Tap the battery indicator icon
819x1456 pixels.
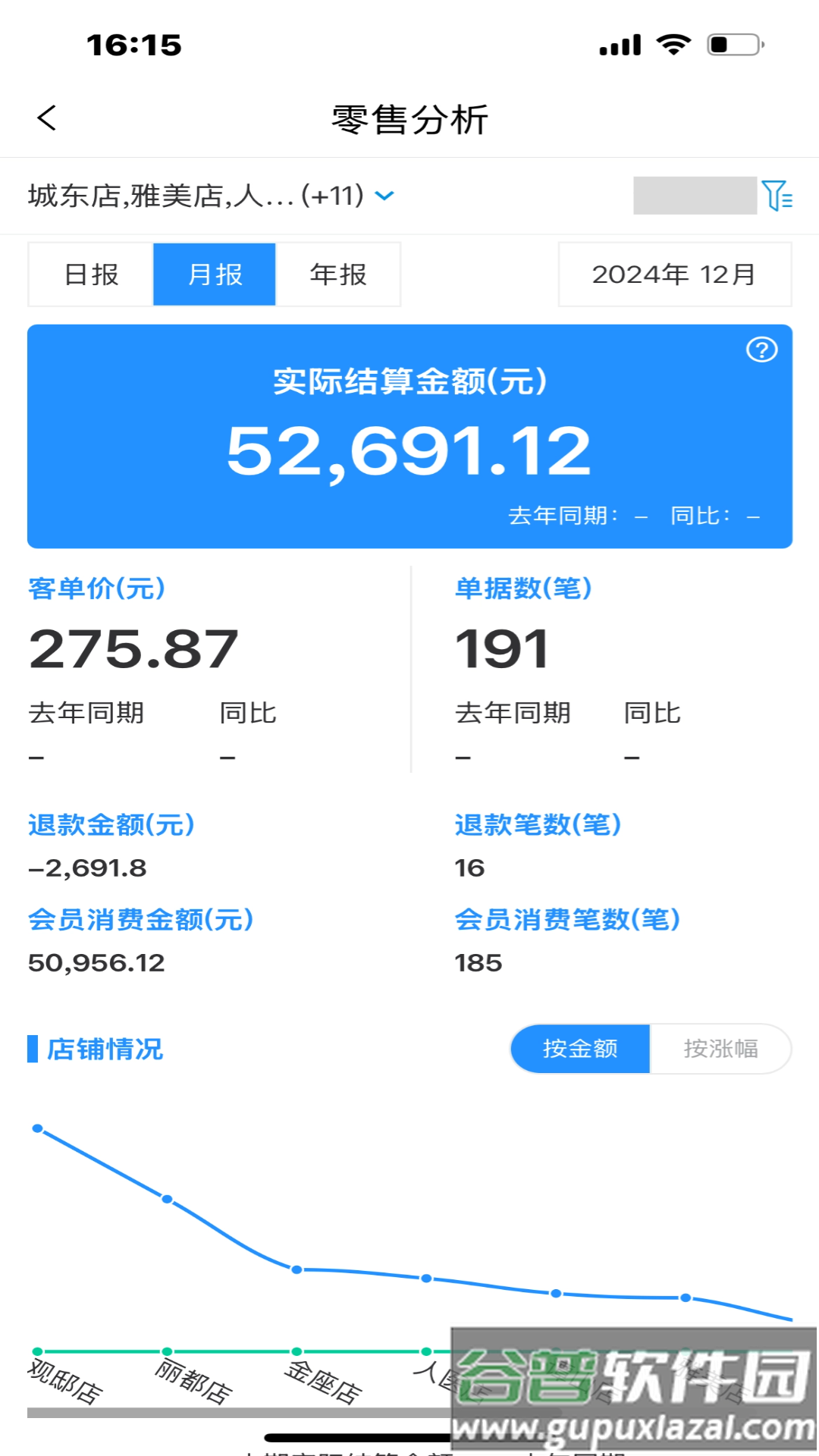point(736,45)
